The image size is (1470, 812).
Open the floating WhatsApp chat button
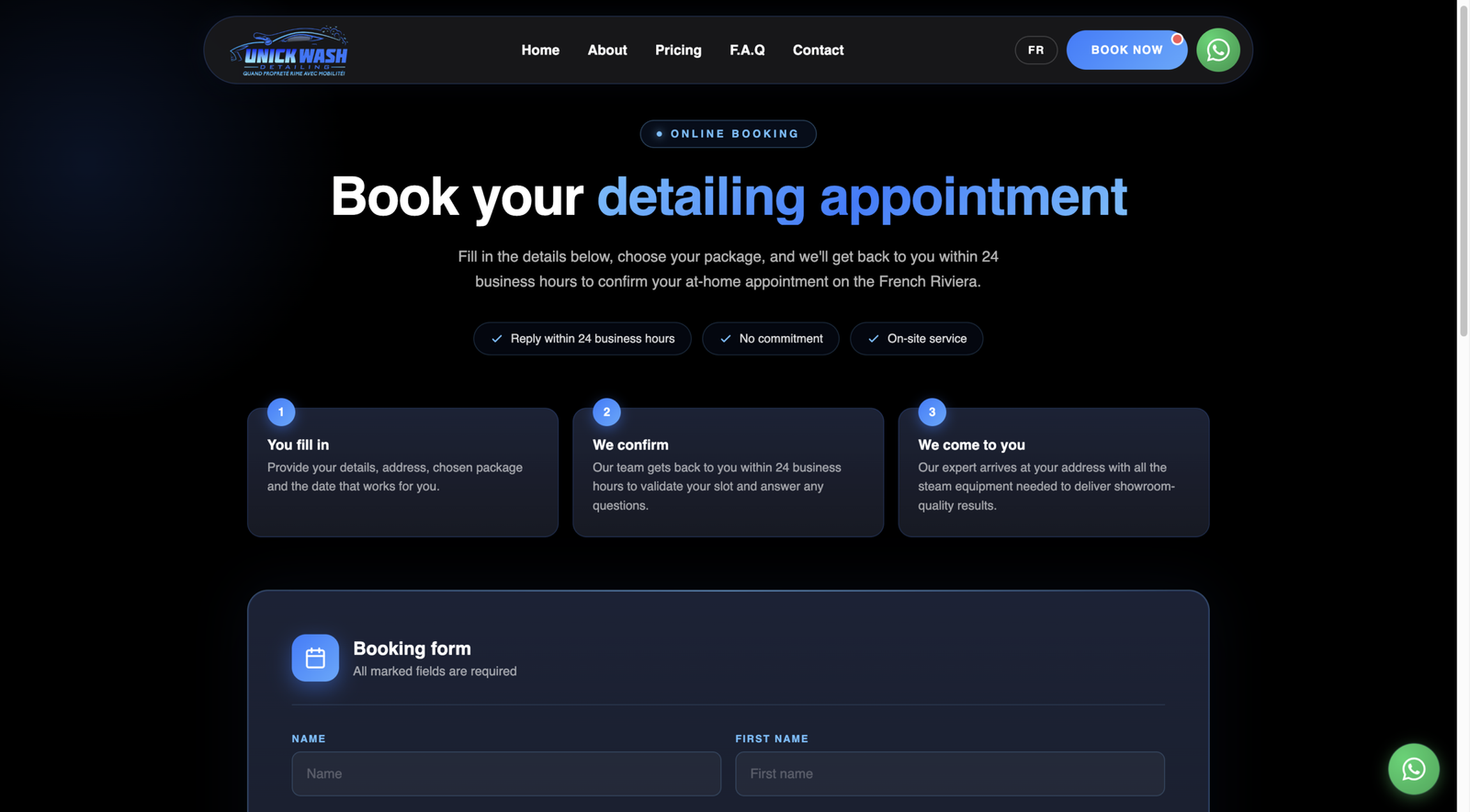click(x=1413, y=769)
